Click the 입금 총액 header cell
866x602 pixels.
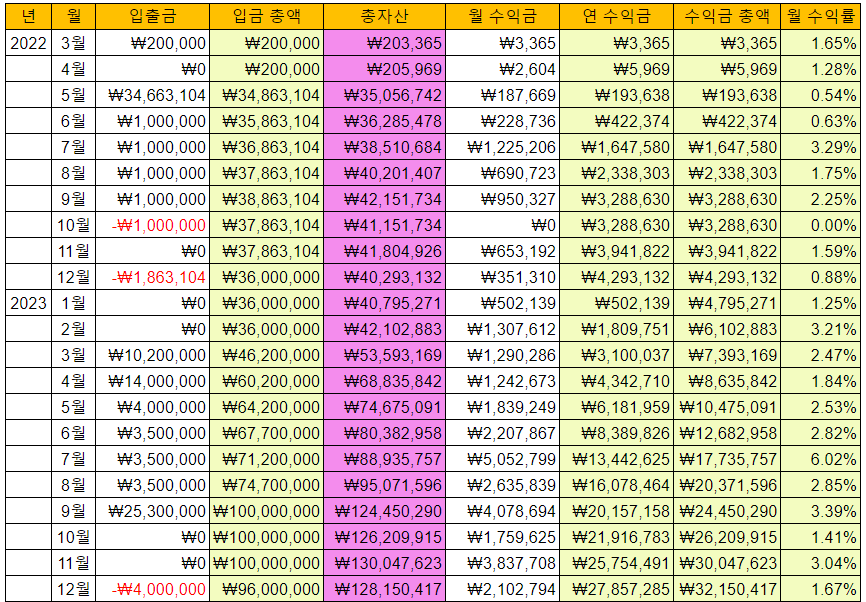[267, 16]
